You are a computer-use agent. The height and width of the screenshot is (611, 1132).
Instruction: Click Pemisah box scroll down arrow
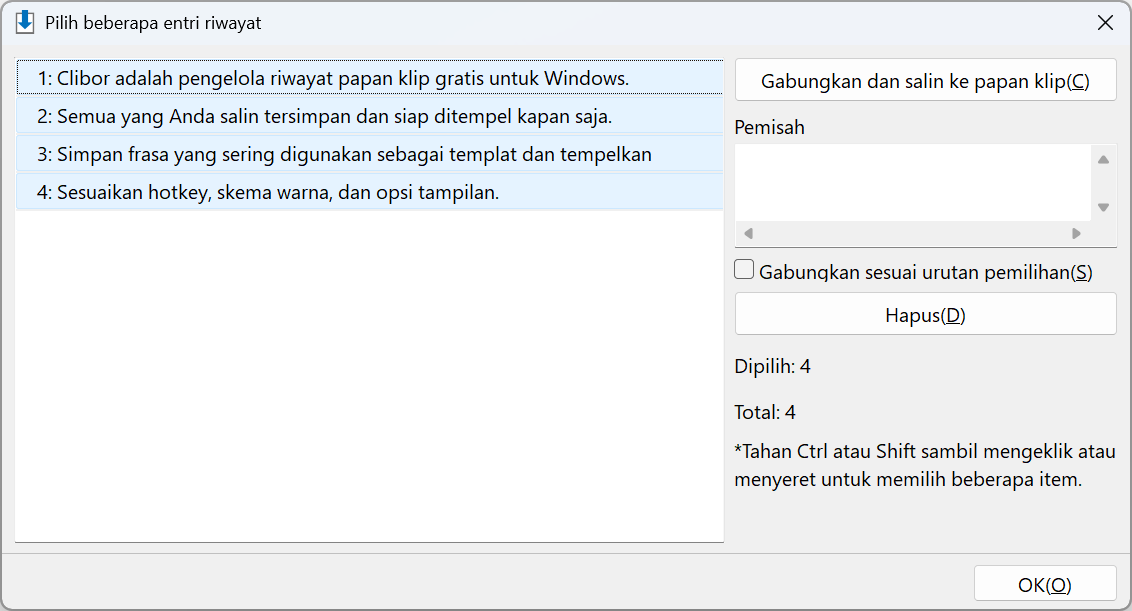pyautogui.click(x=1103, y=207)
